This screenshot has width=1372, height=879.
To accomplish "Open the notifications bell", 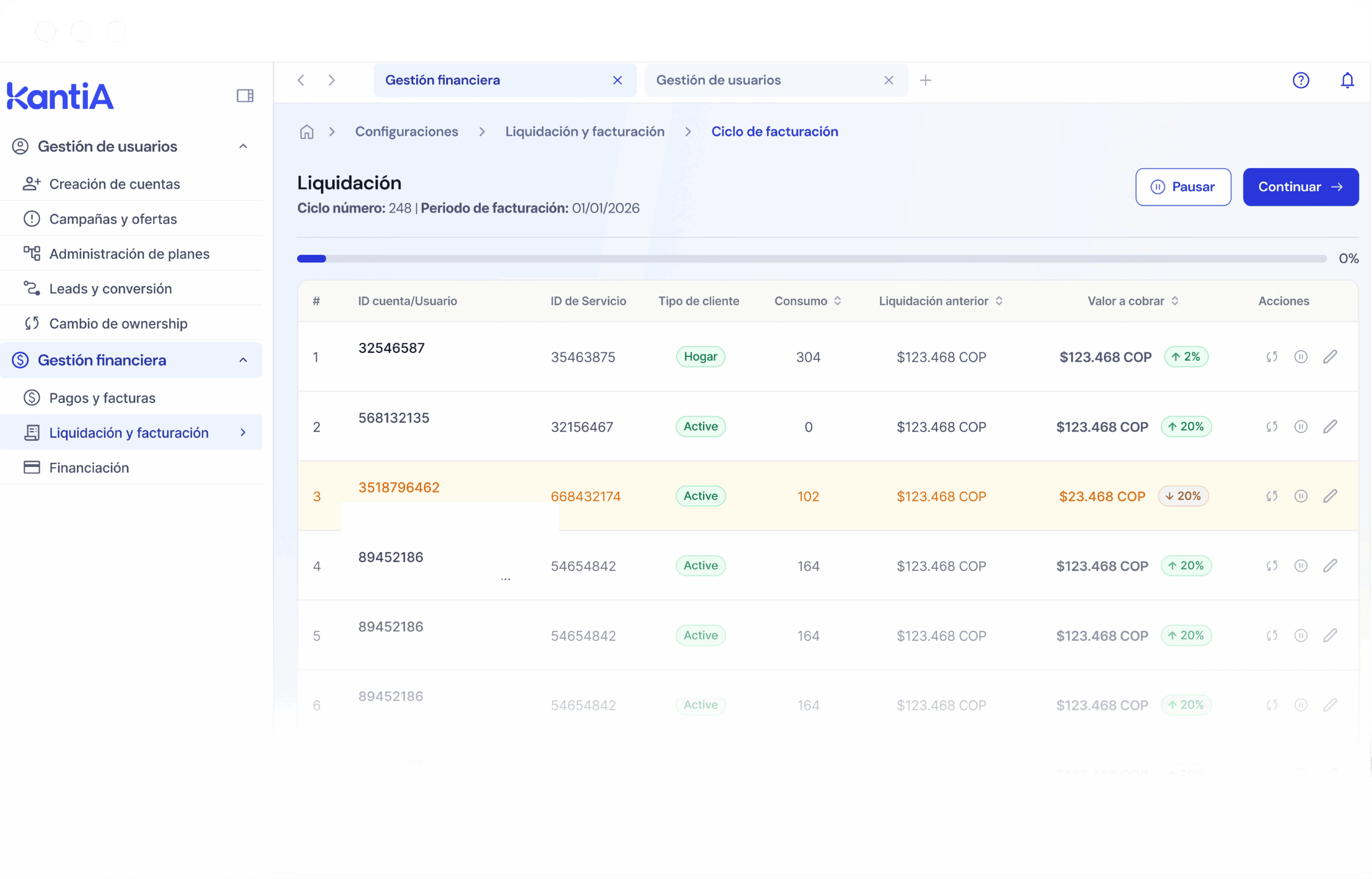I will 1347,80.
